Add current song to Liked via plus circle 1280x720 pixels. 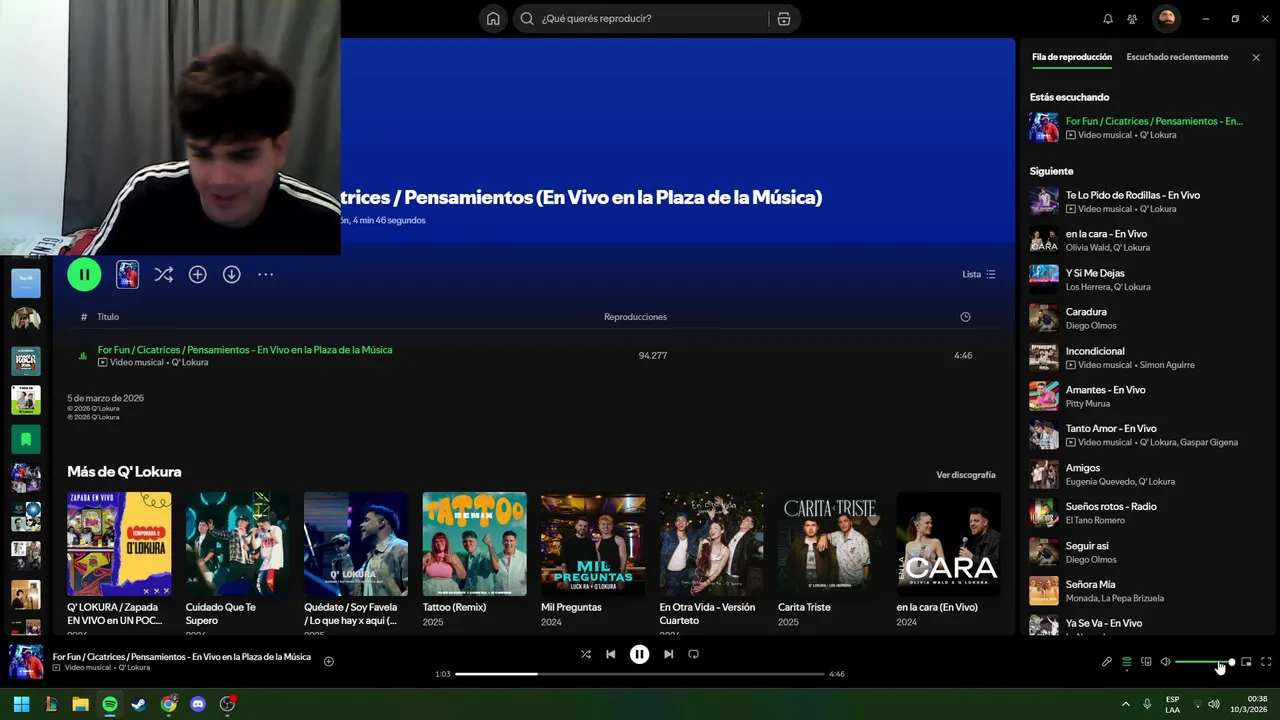[x=329, y=661]
